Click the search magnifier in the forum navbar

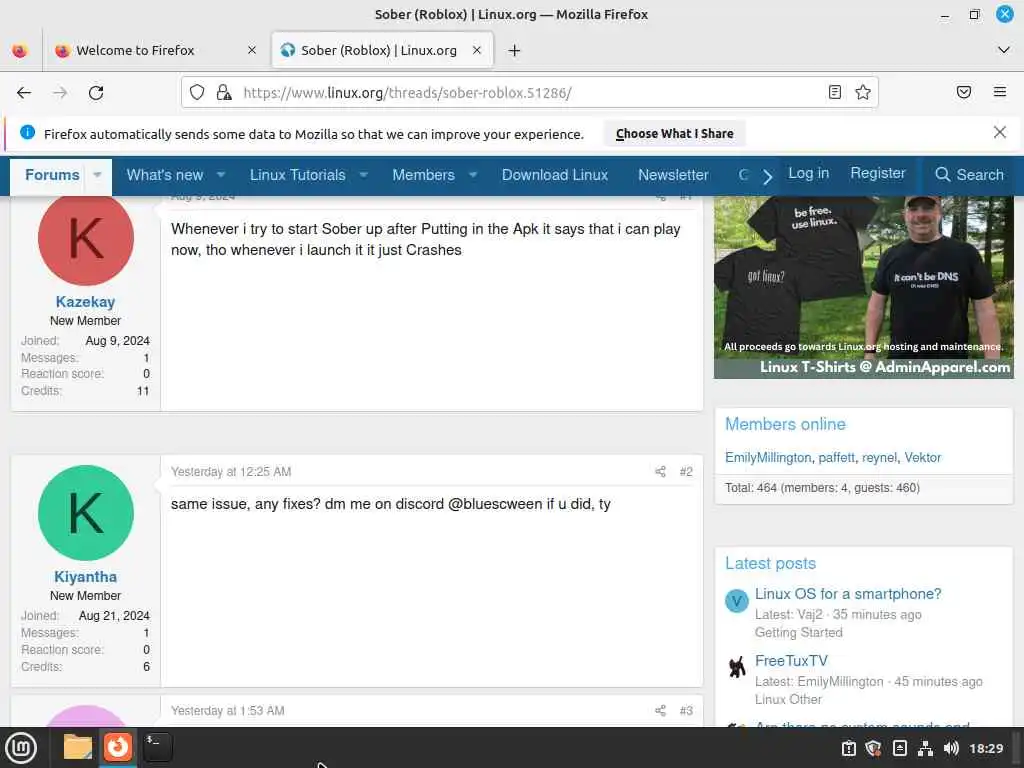click(x=942, y=174)
